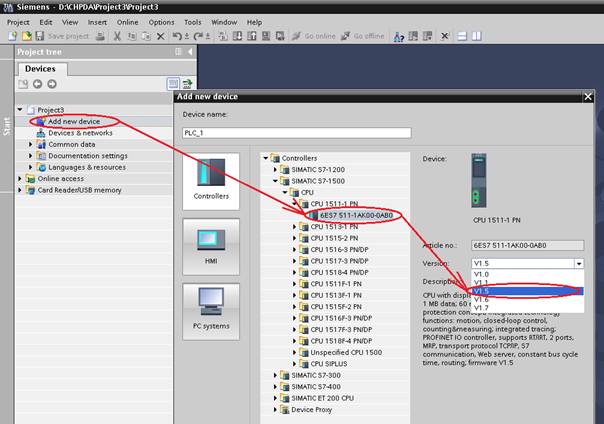Open Devices & networks in project tree
This screenshot has height=424, width=604.
click(x=80, y=132)
